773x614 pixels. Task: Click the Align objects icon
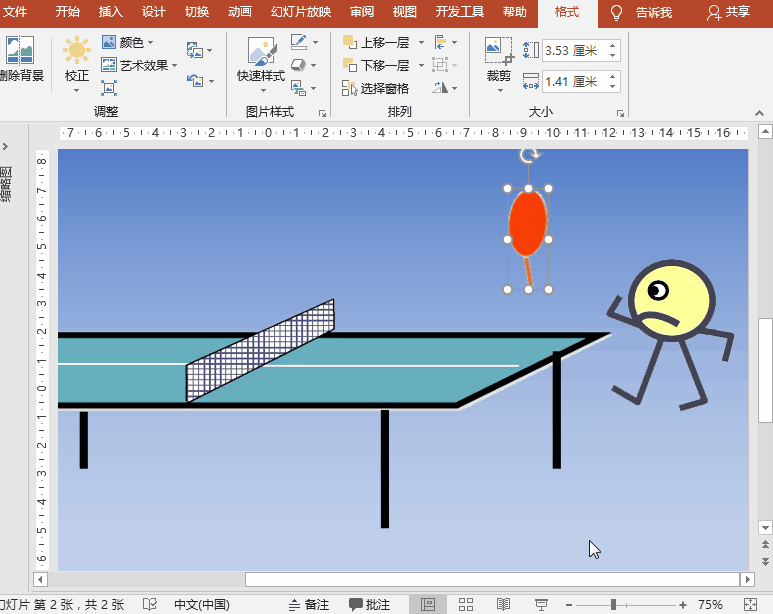click(x=440, y=42)
